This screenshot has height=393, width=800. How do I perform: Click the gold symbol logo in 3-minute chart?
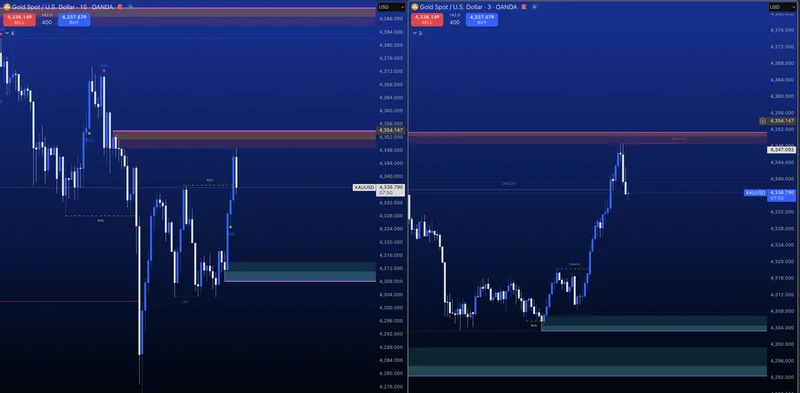(x=415, y=7)
